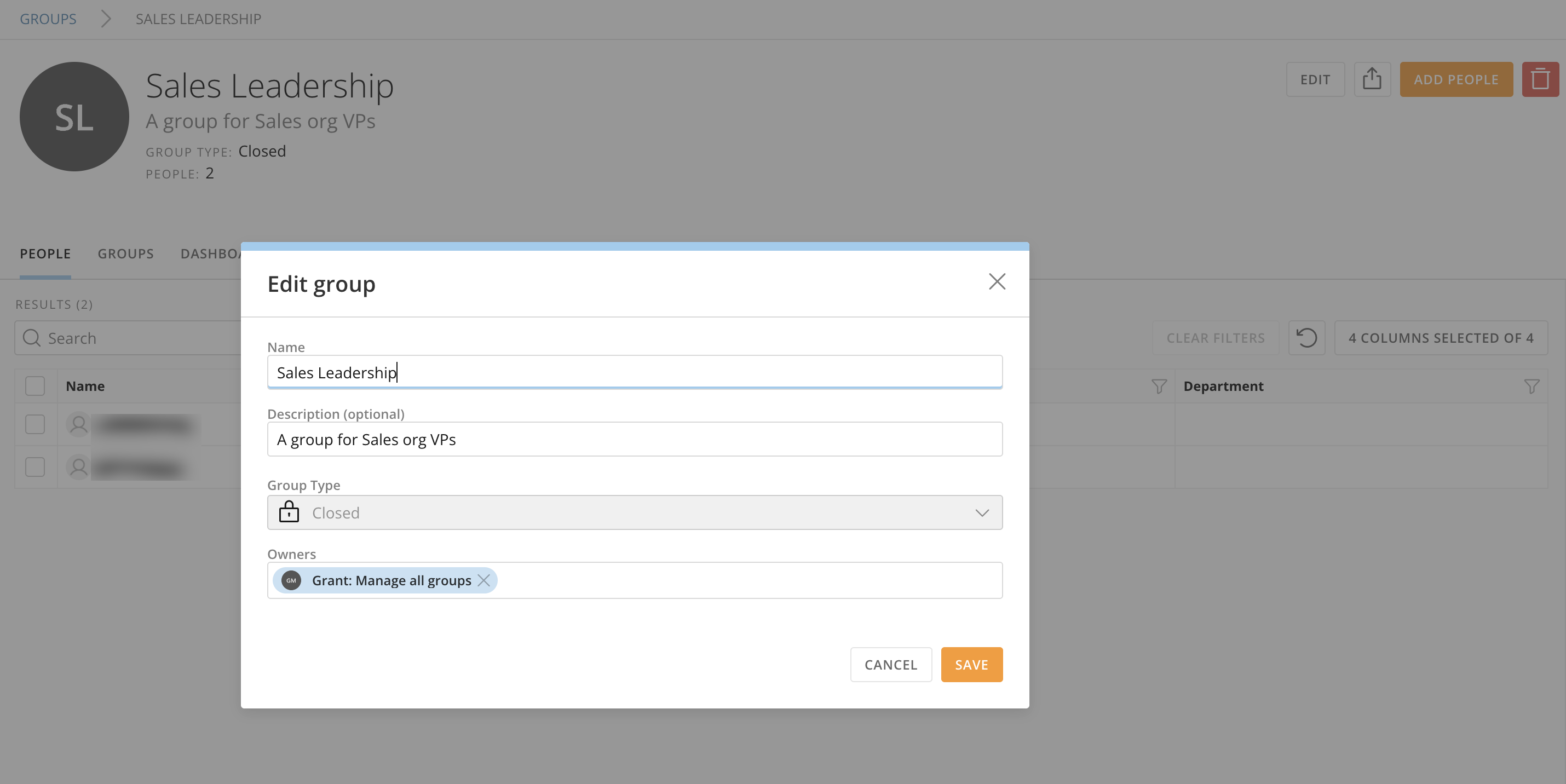This screenshot has height=784, width=1566.
Task: Click the search magnifier icon
Action: pos(32,338)
